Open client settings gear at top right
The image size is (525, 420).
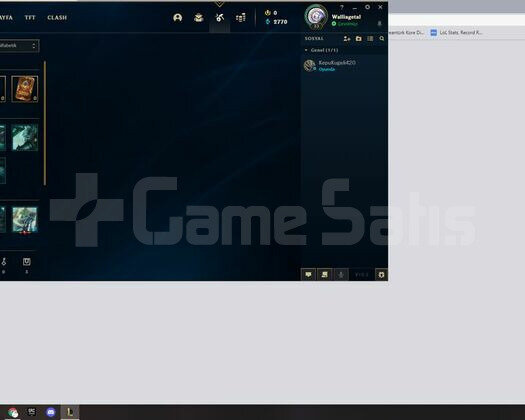pos(367,7)
